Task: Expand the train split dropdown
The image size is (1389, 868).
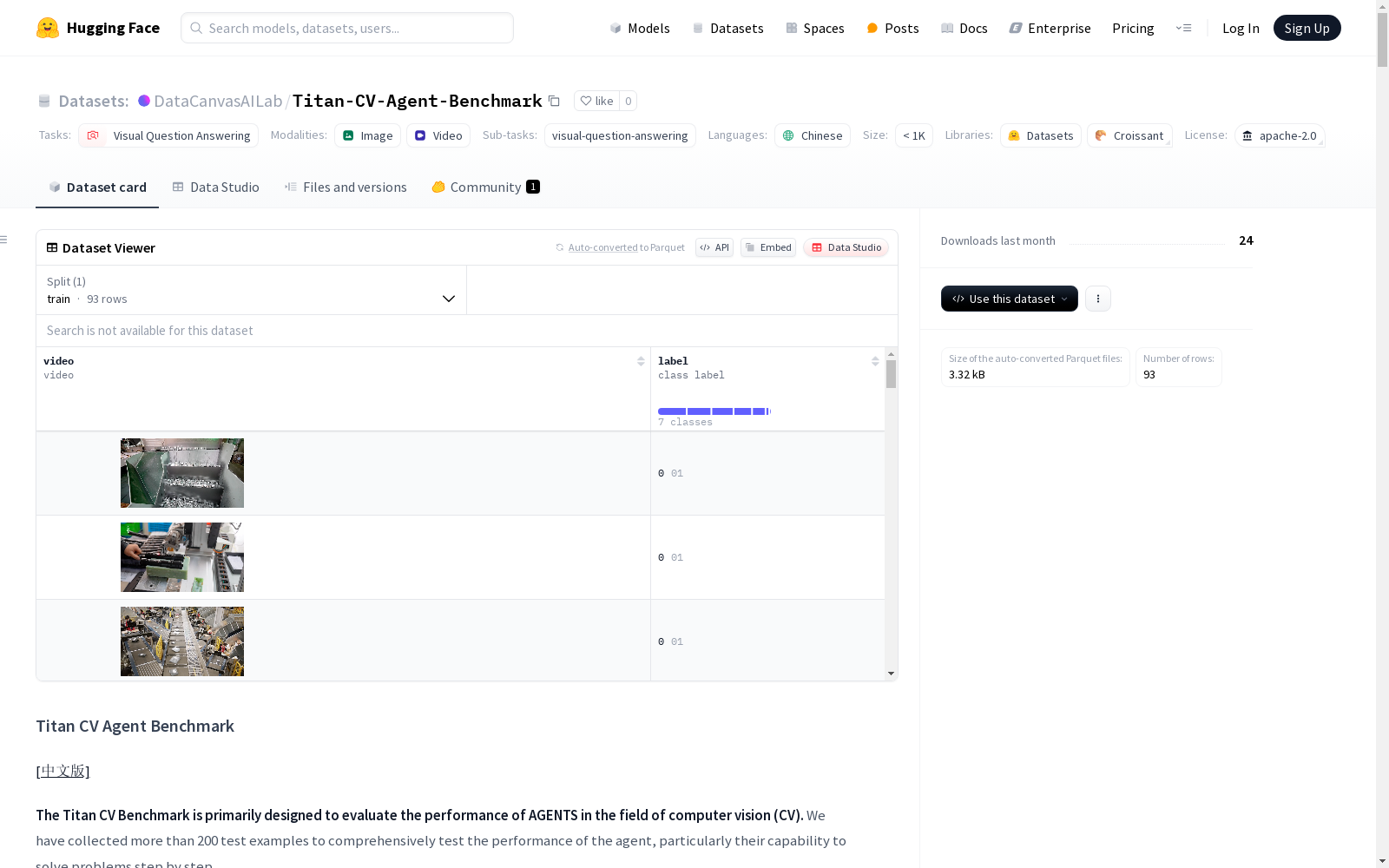Action: (252, 290)
